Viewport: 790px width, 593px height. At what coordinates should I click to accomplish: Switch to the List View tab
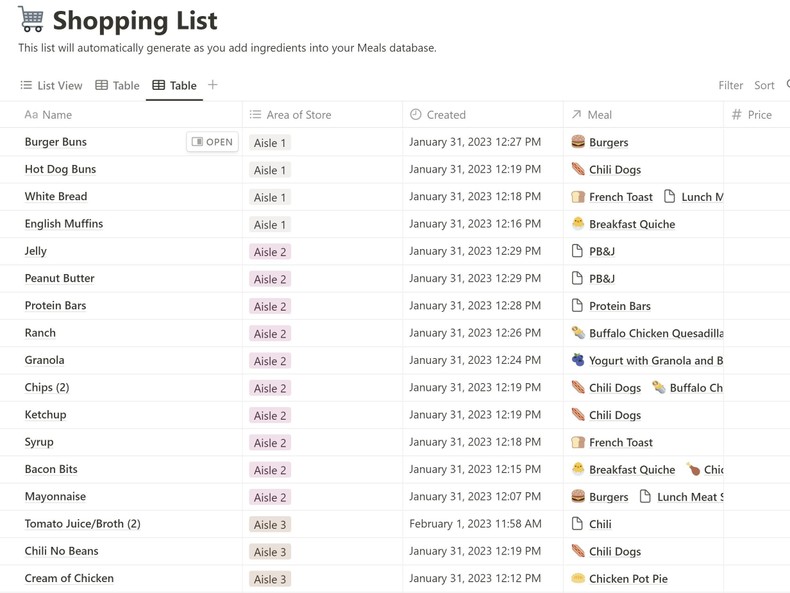pos(51,86)
